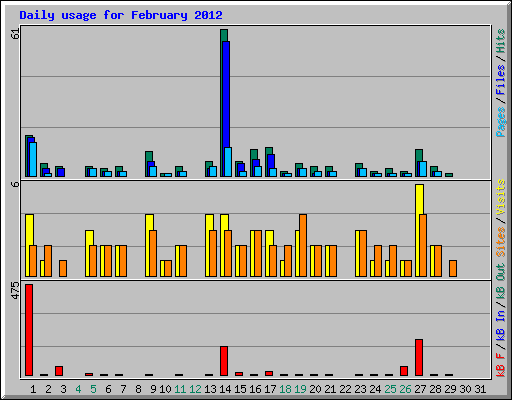Click day label "16" on the x-axis
The width and height of the screenshot is (512, 400).
[x=255, y=389]
